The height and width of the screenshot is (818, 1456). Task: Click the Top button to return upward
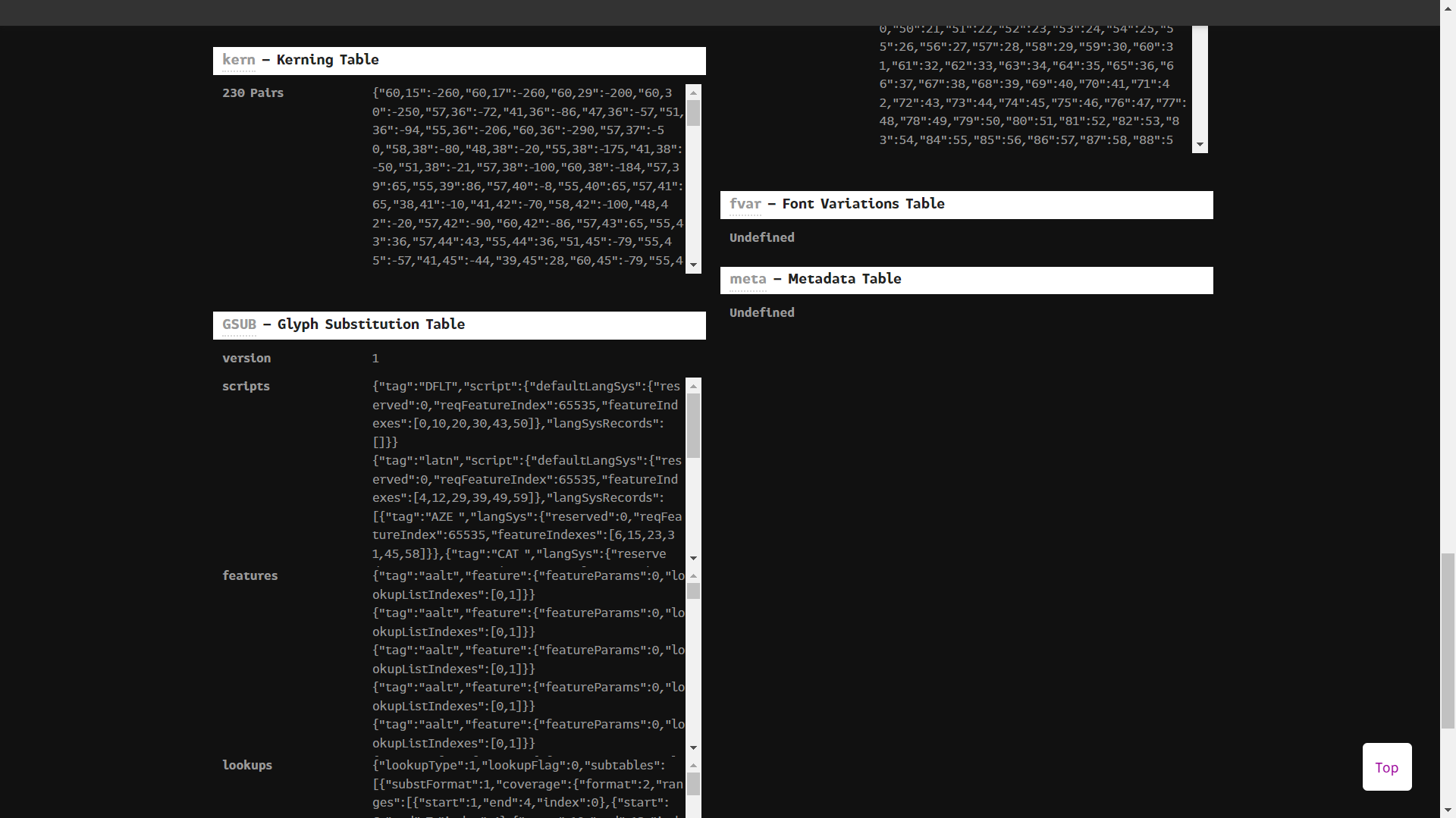(x=1386, y=767)
